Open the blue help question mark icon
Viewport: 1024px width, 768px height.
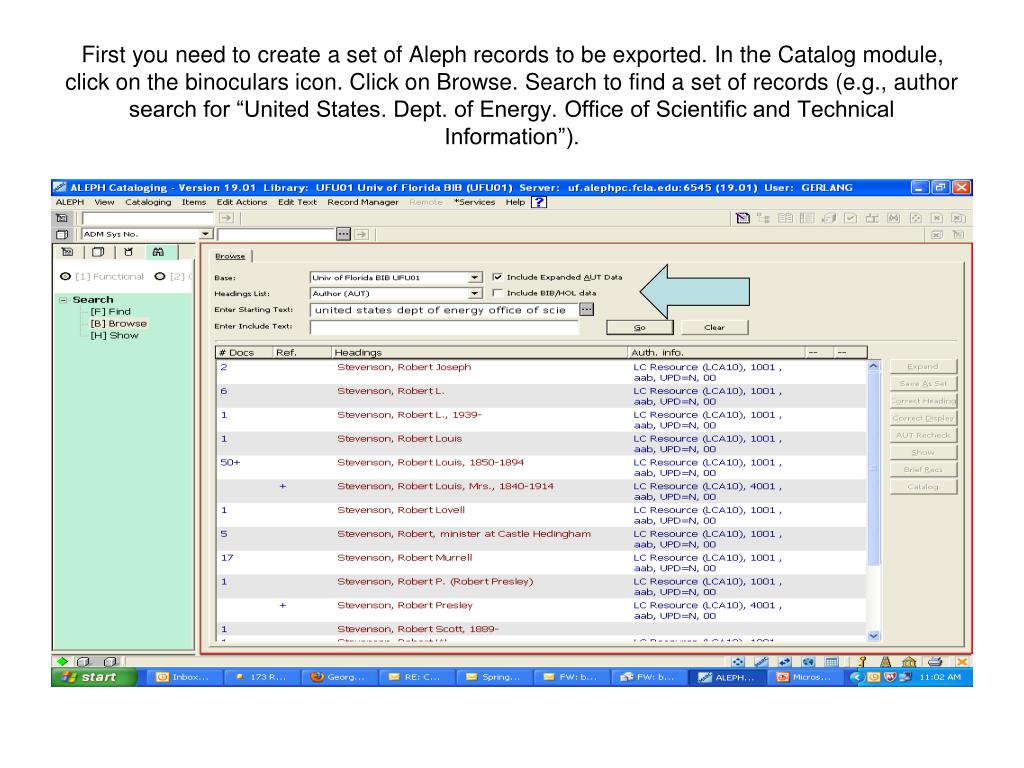[x=539, y=202]
